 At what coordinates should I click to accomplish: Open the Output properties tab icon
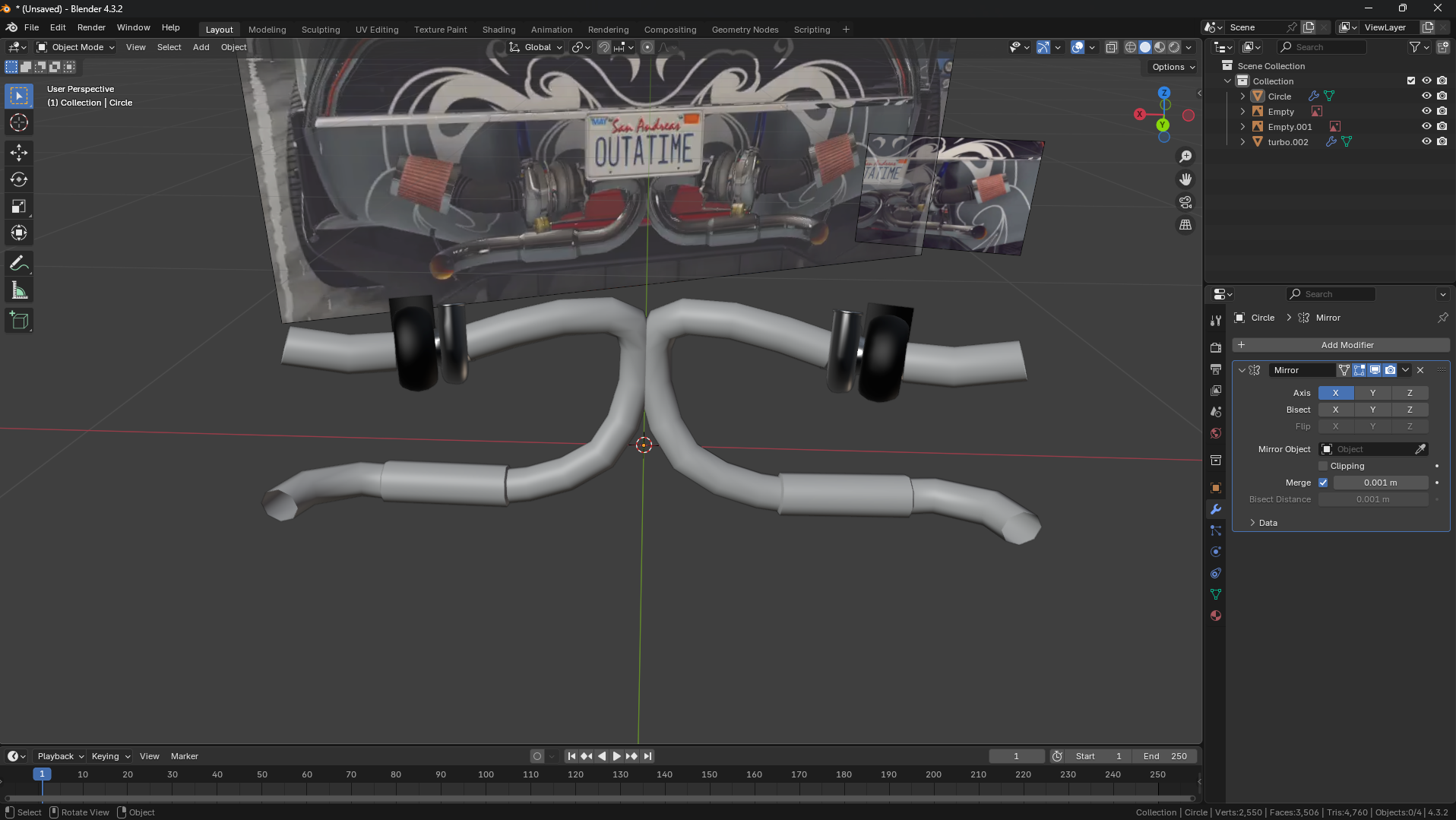point(1216,369)
